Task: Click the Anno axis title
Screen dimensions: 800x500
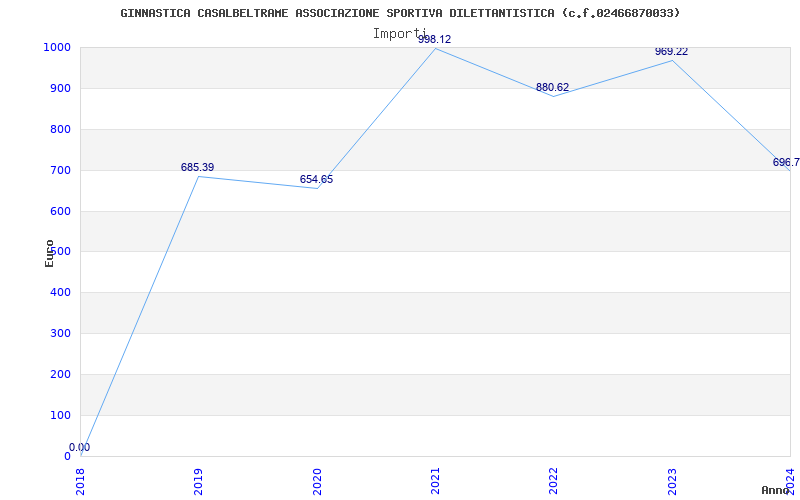Action: [776, 490]
